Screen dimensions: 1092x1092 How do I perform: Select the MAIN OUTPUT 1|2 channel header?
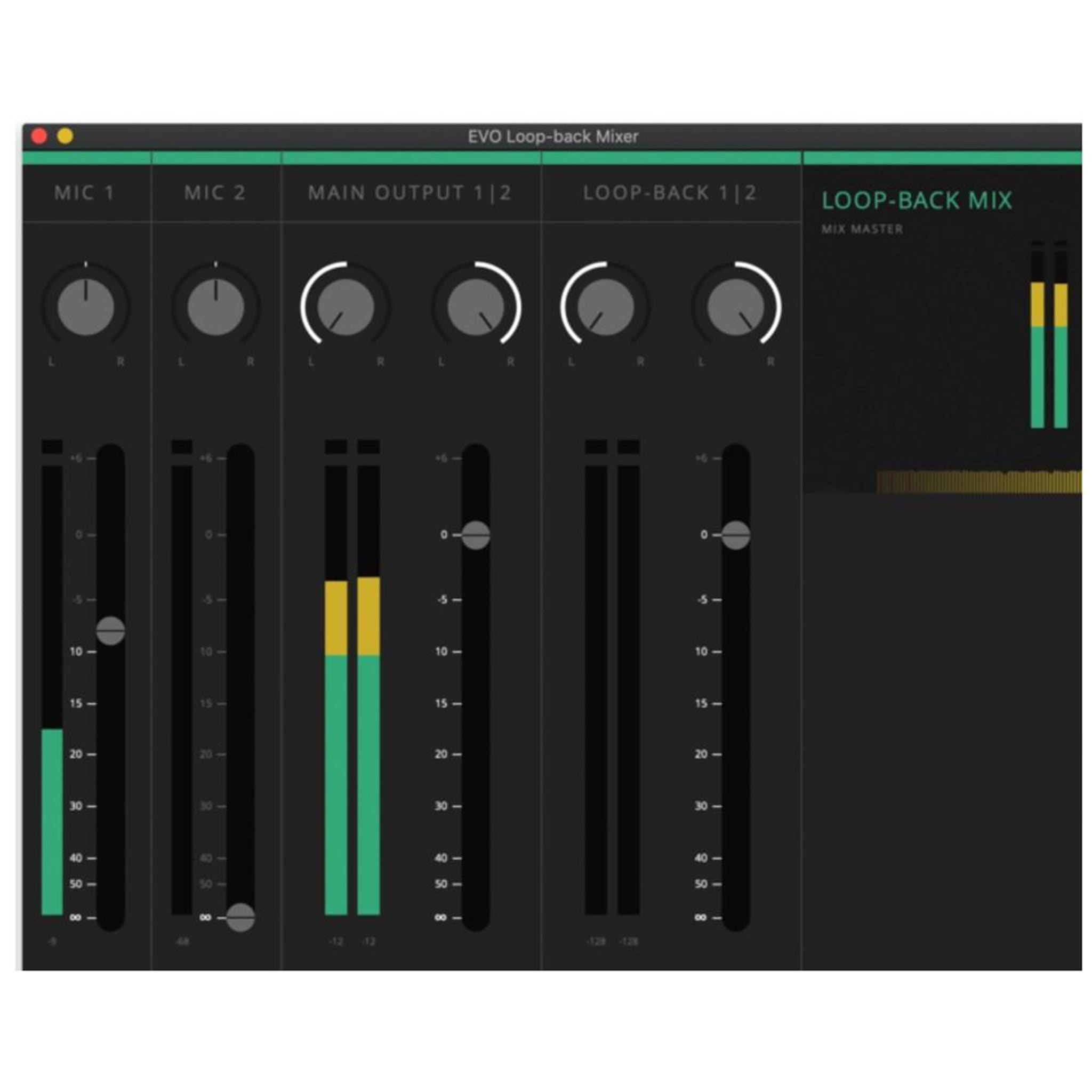411,192
